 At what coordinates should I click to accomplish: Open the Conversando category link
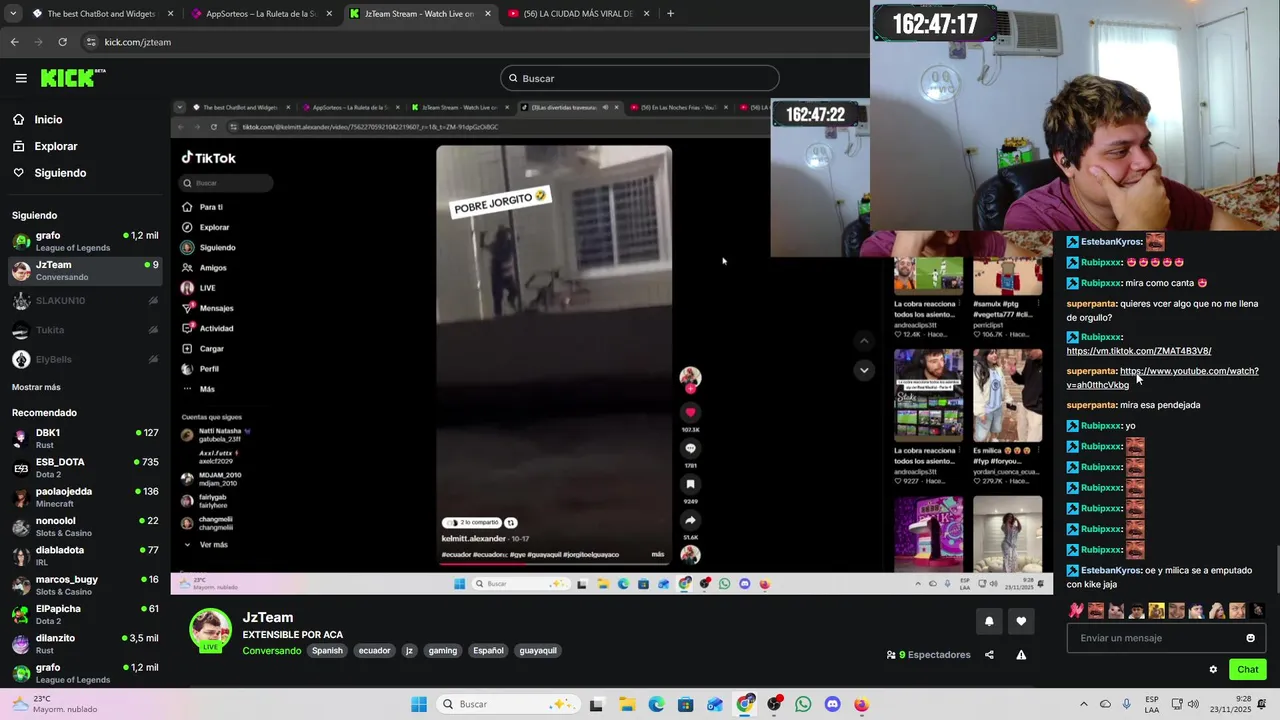pos(271,651)
